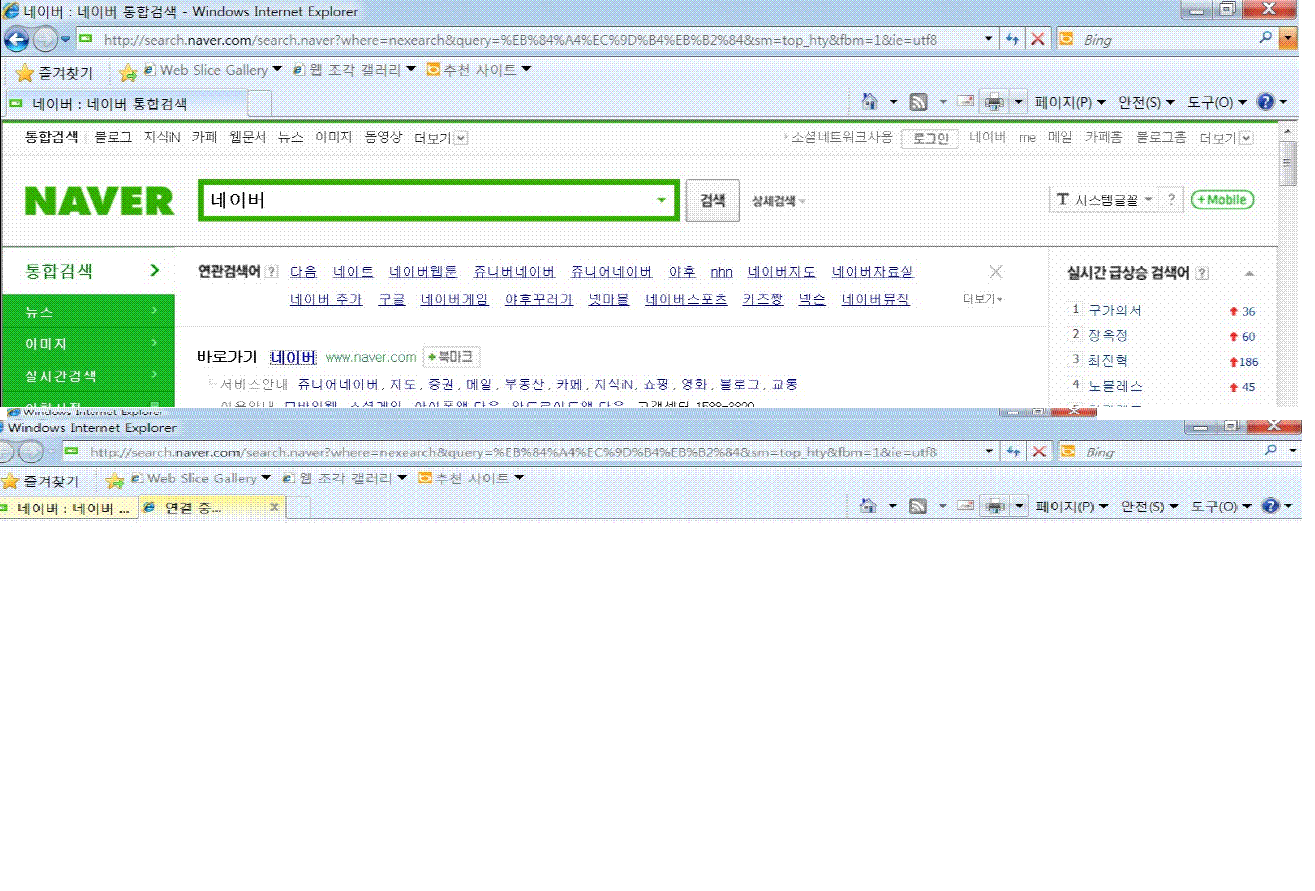Screen dimensions: 1315x891
Task: Select the 블로그 tab on Naver
Action: coord(113,137)
